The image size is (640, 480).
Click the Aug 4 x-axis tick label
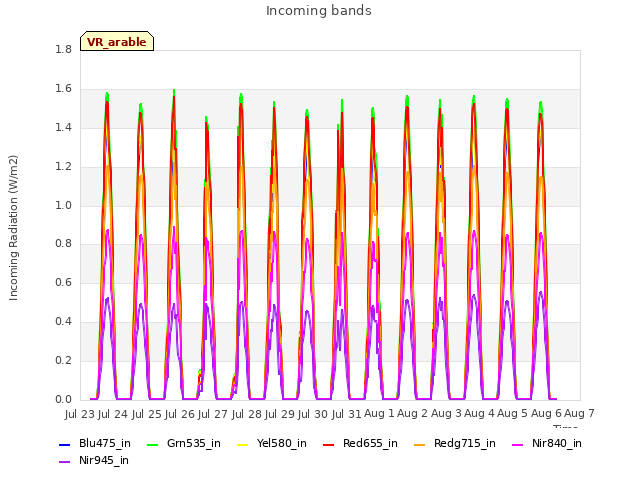tap(479, 413)
